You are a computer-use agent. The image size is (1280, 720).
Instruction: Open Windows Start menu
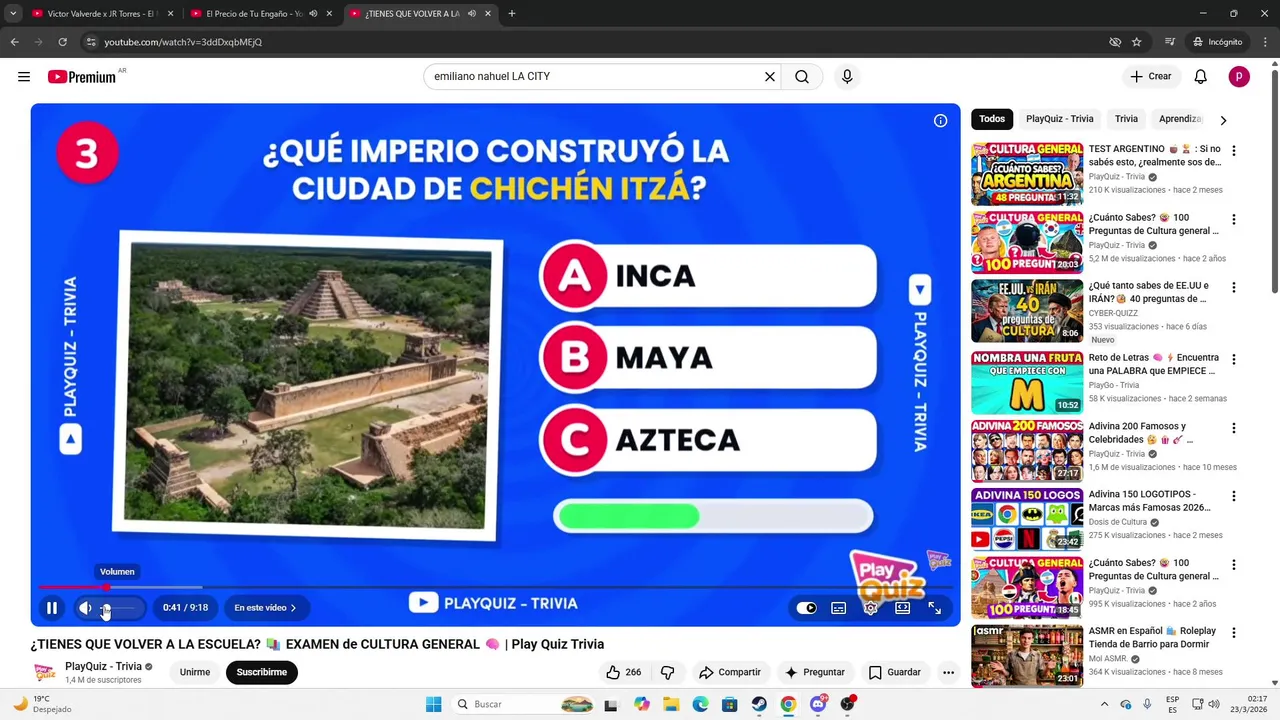pyautogui.click(x=433, y=704)
